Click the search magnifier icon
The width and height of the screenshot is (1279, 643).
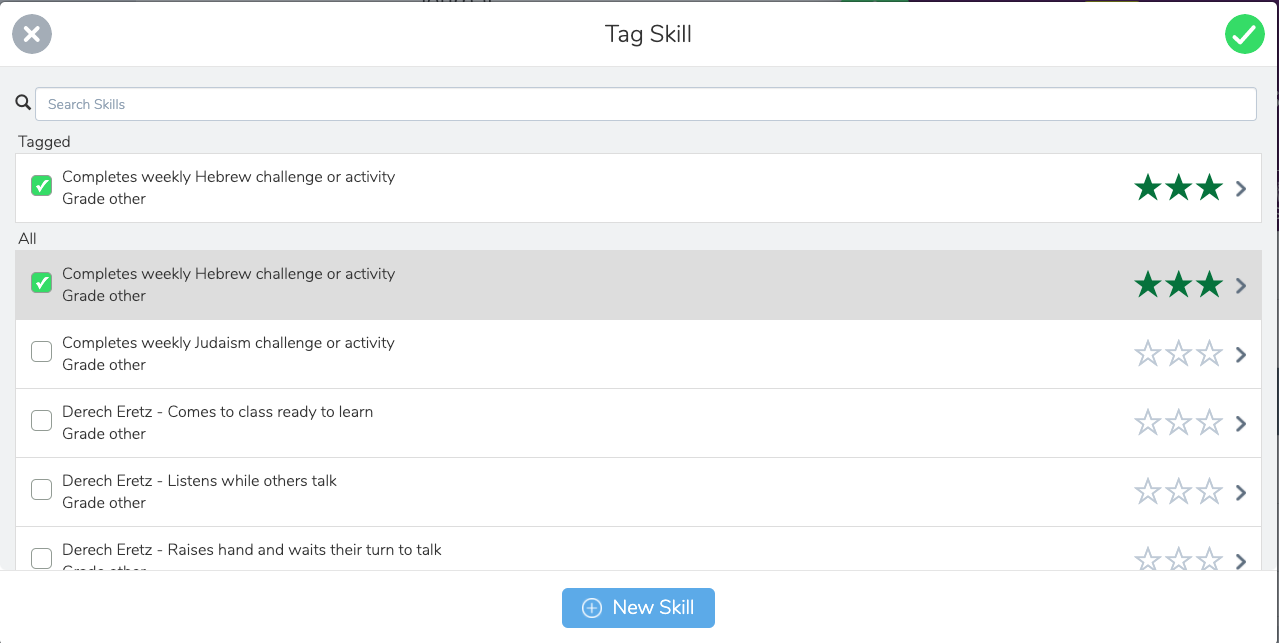coord(23,103)
